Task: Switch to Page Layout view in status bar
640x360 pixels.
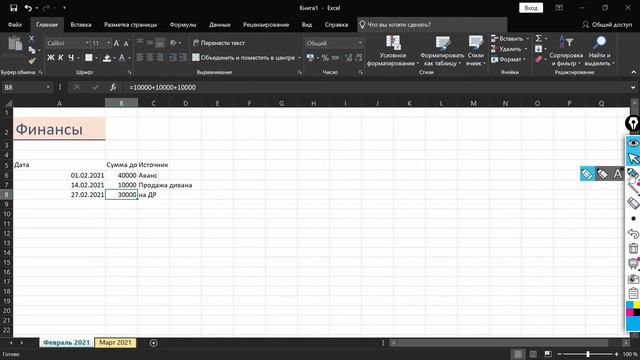Action: [x=533, y=354]
